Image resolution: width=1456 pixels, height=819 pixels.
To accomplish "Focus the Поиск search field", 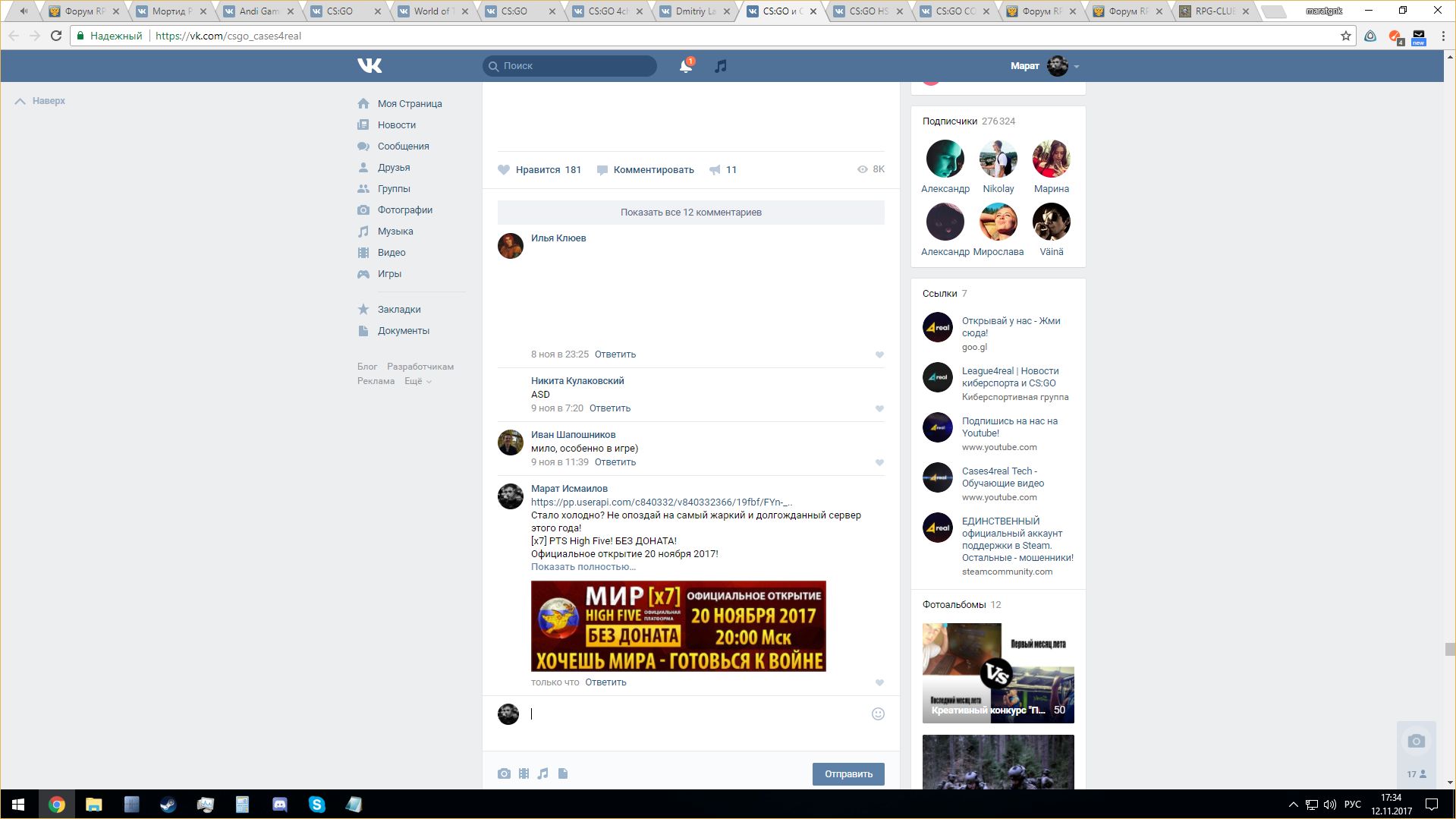I will click(570, 66).
